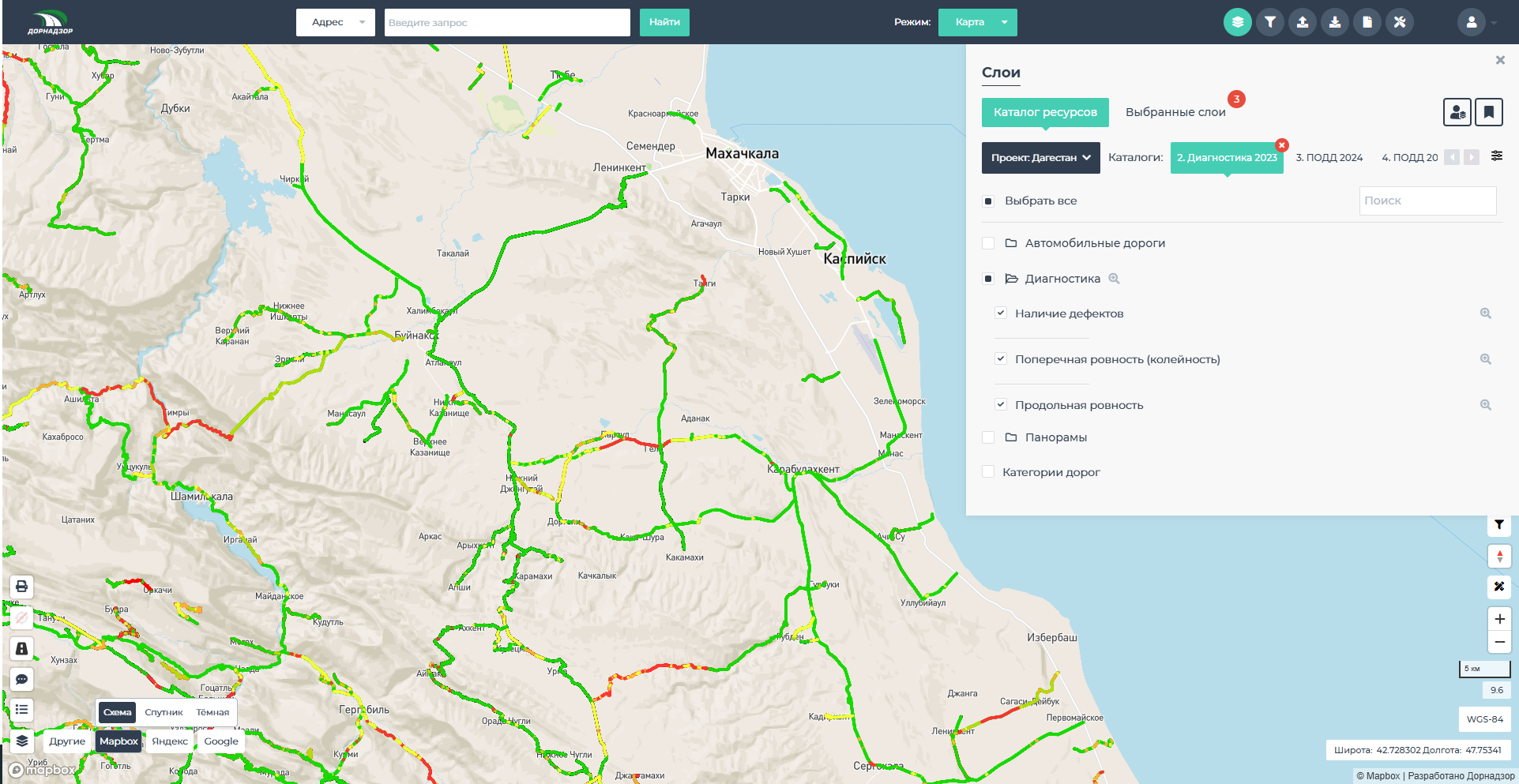1519x784 pixels.
Task: Open the tools wrench icon in header
Action: click(x=1400, y=22)
